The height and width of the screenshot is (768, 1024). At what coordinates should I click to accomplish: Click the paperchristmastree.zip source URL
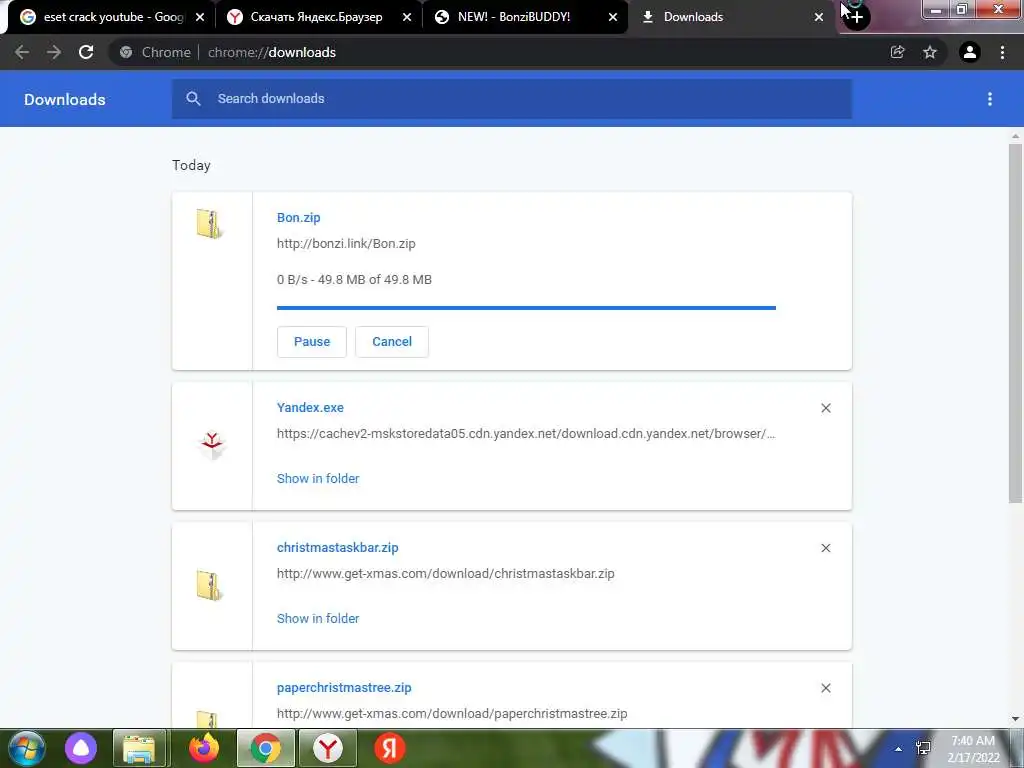[x=452, y=714]
